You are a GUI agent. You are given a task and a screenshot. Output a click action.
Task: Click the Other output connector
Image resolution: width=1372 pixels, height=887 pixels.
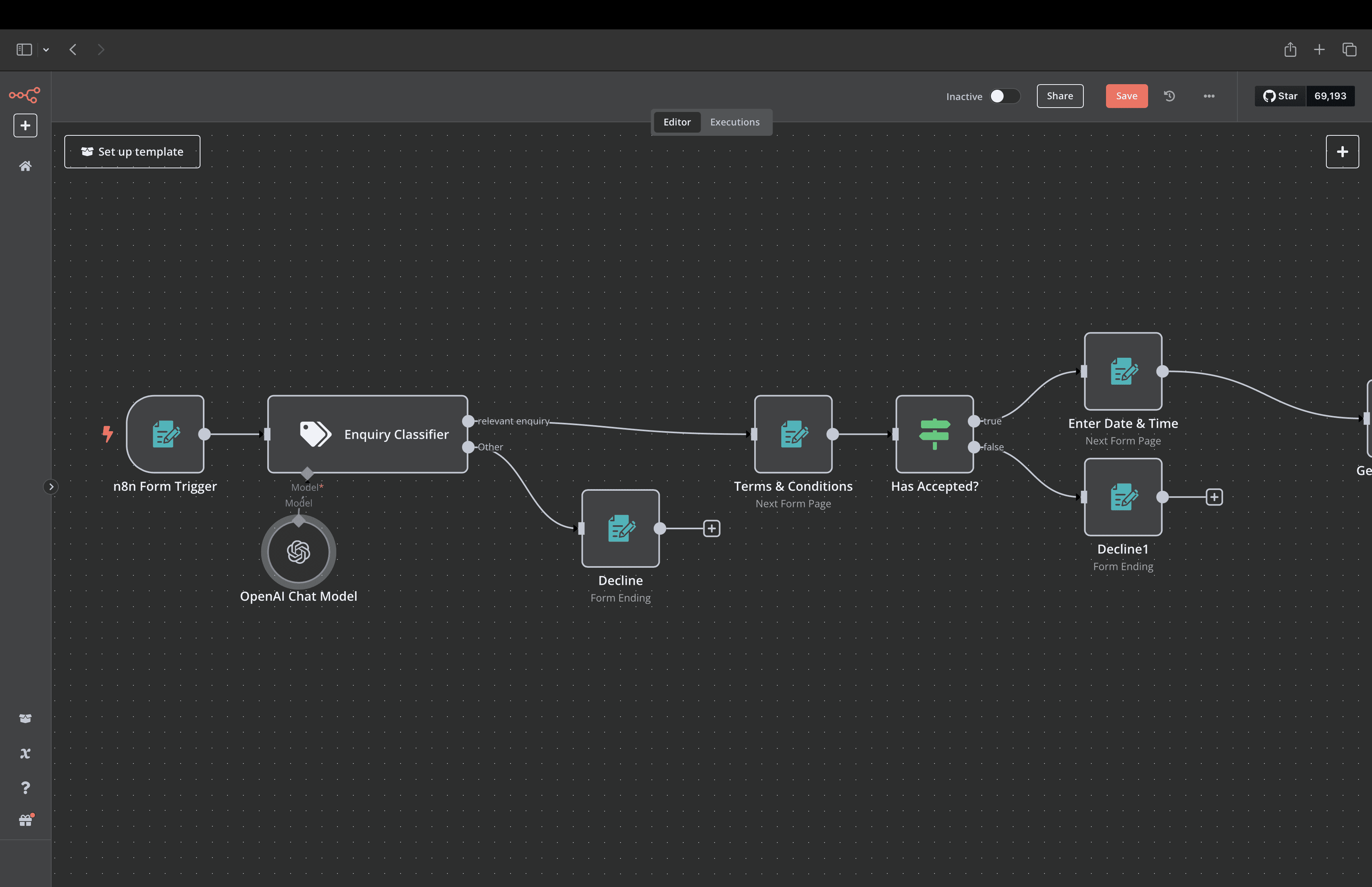pos(468,447)
